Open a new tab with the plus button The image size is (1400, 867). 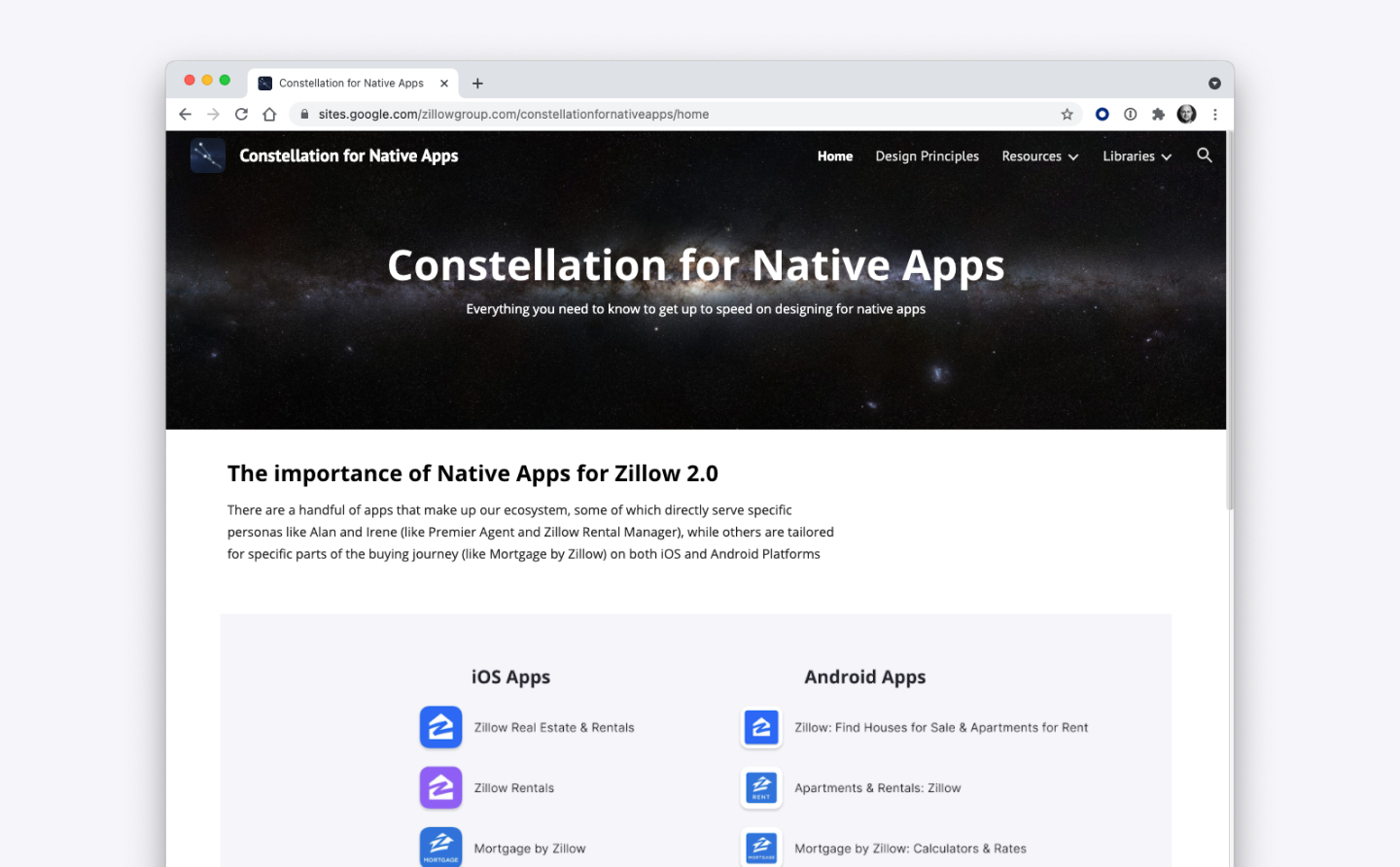pyautogui.click(x=477, y=84)
